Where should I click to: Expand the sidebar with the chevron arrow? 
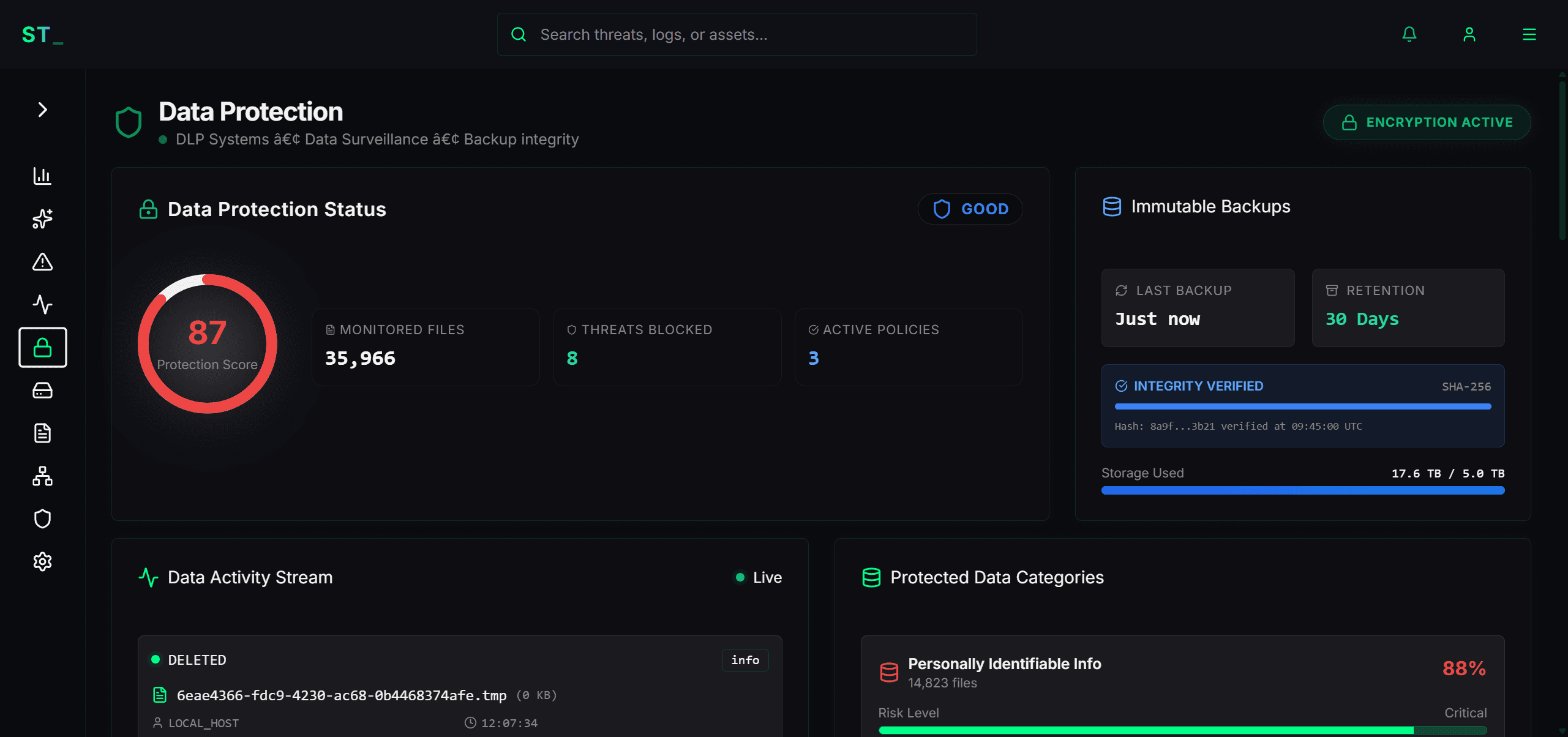(x=42, y=110)
